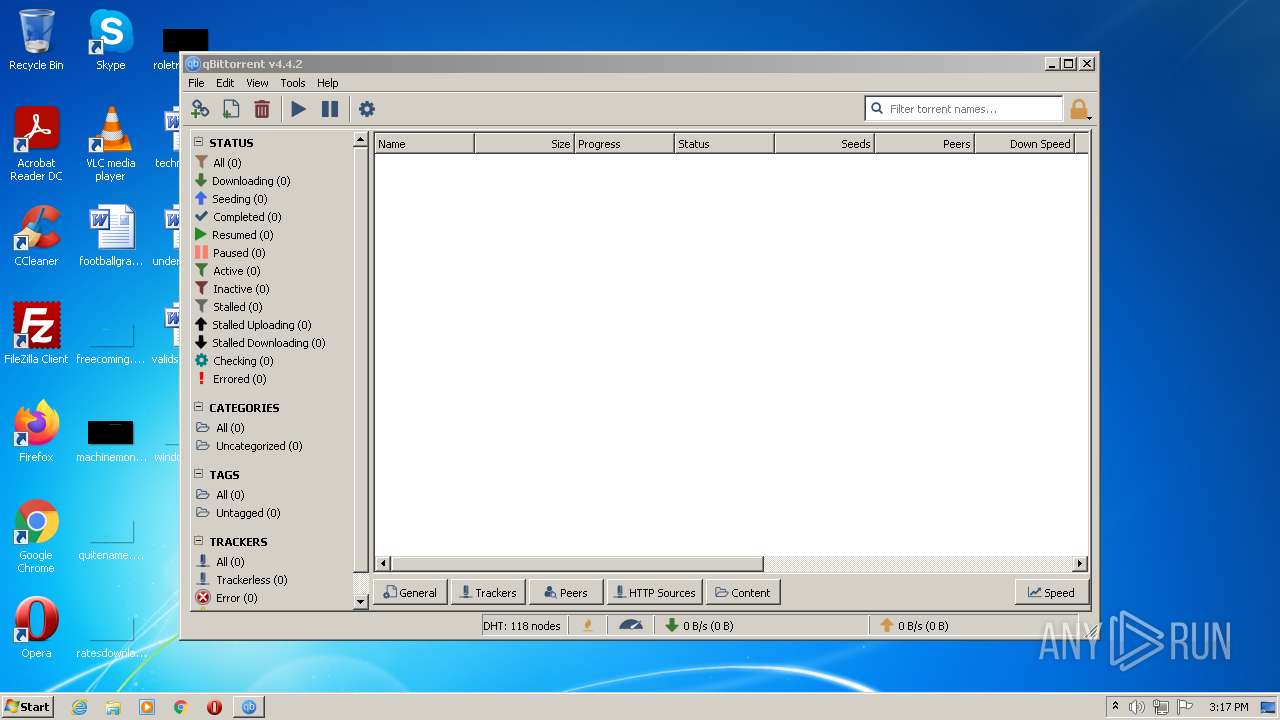Select the Errored (0) filter
This screenshot has height=720, width=1280.
[x=230, y=379]
